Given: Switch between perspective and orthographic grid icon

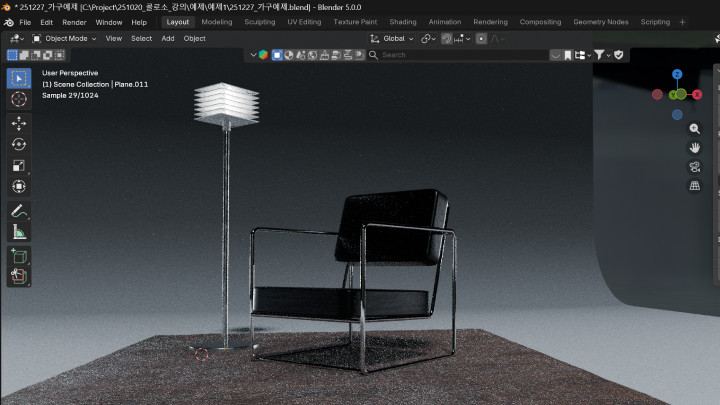Looking at the screenshot, I should coord(695,185).
